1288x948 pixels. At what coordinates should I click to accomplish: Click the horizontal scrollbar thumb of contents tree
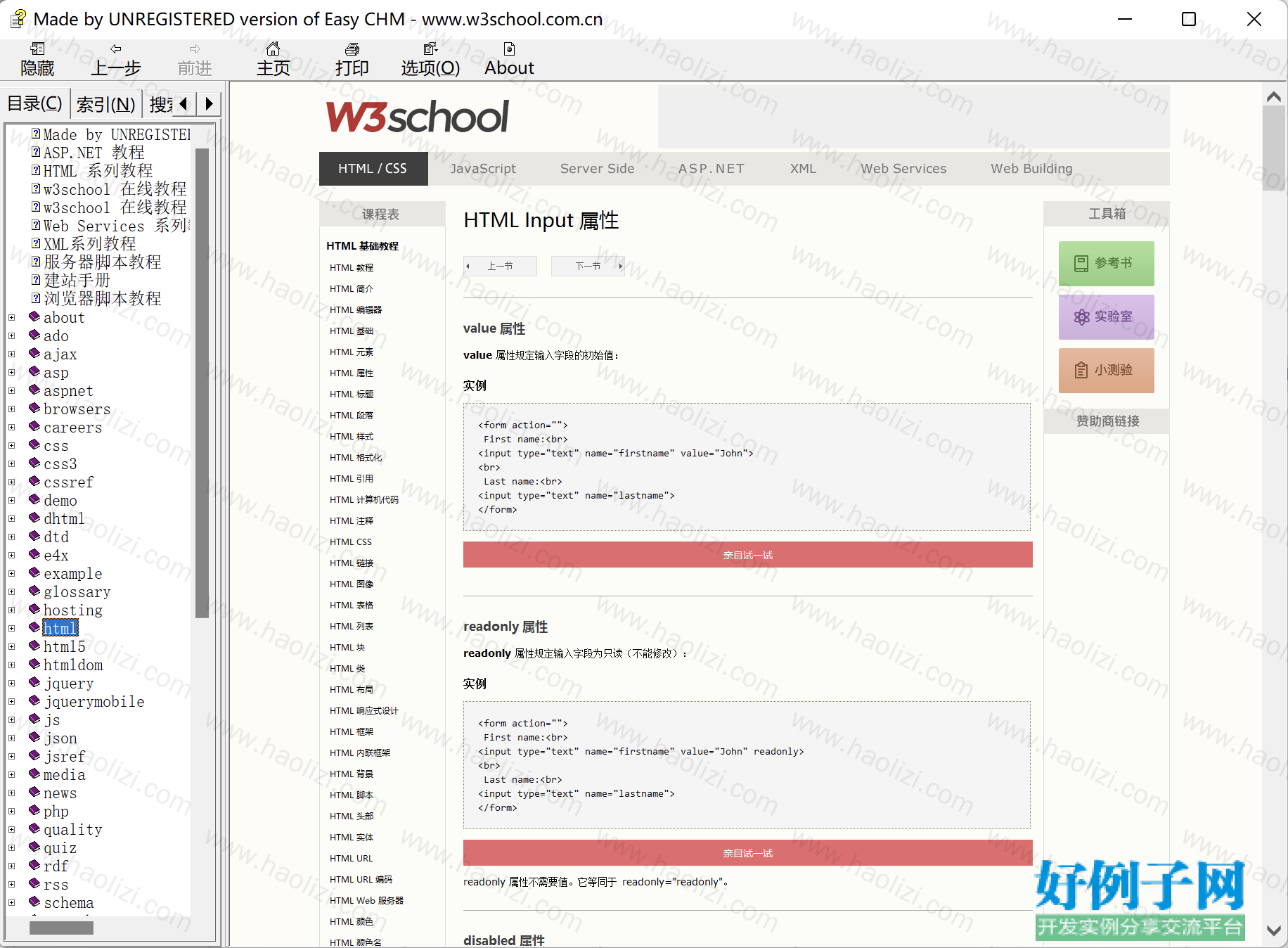61,928
